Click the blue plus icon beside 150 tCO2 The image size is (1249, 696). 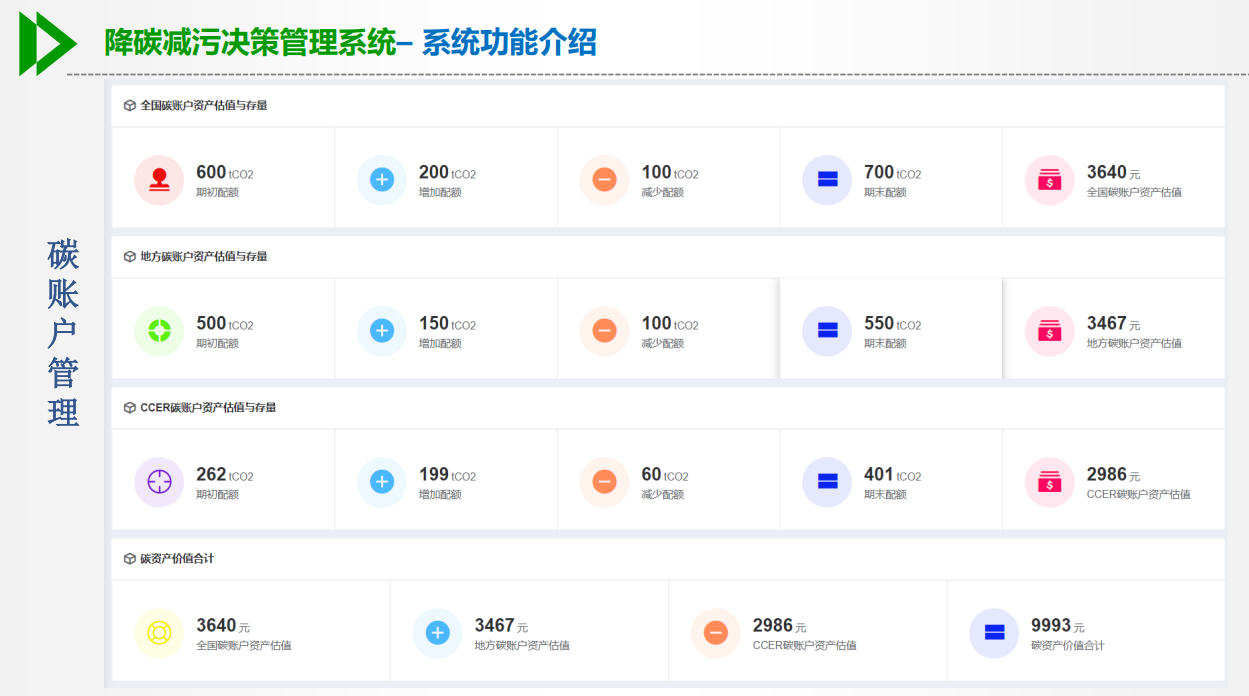tap(382, 331)
